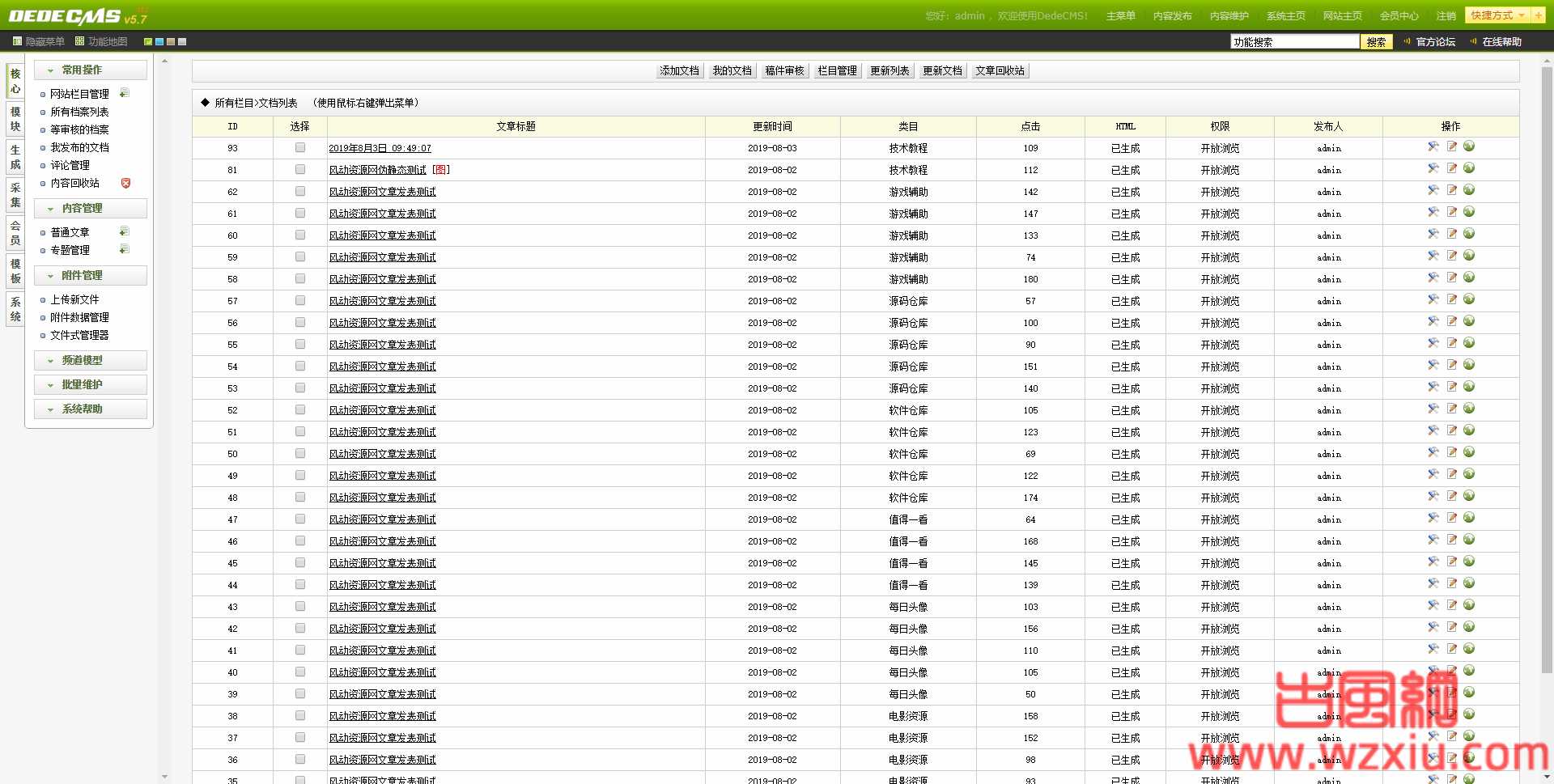Tick the checkbox for document ID 93
This screenshot has width=1554, height=784.
(300, 147)
